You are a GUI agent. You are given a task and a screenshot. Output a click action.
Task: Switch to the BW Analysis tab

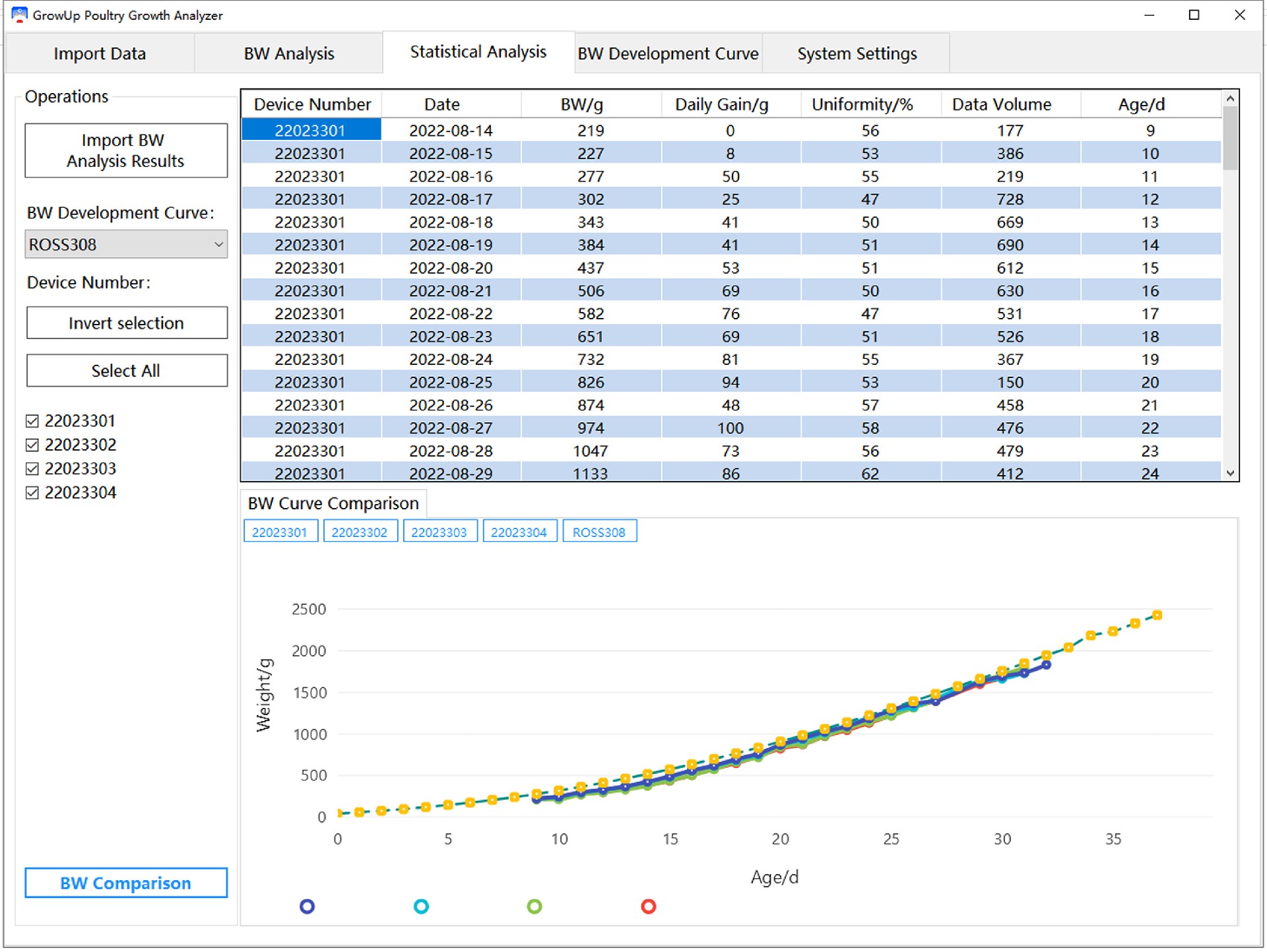pos(289,53)
